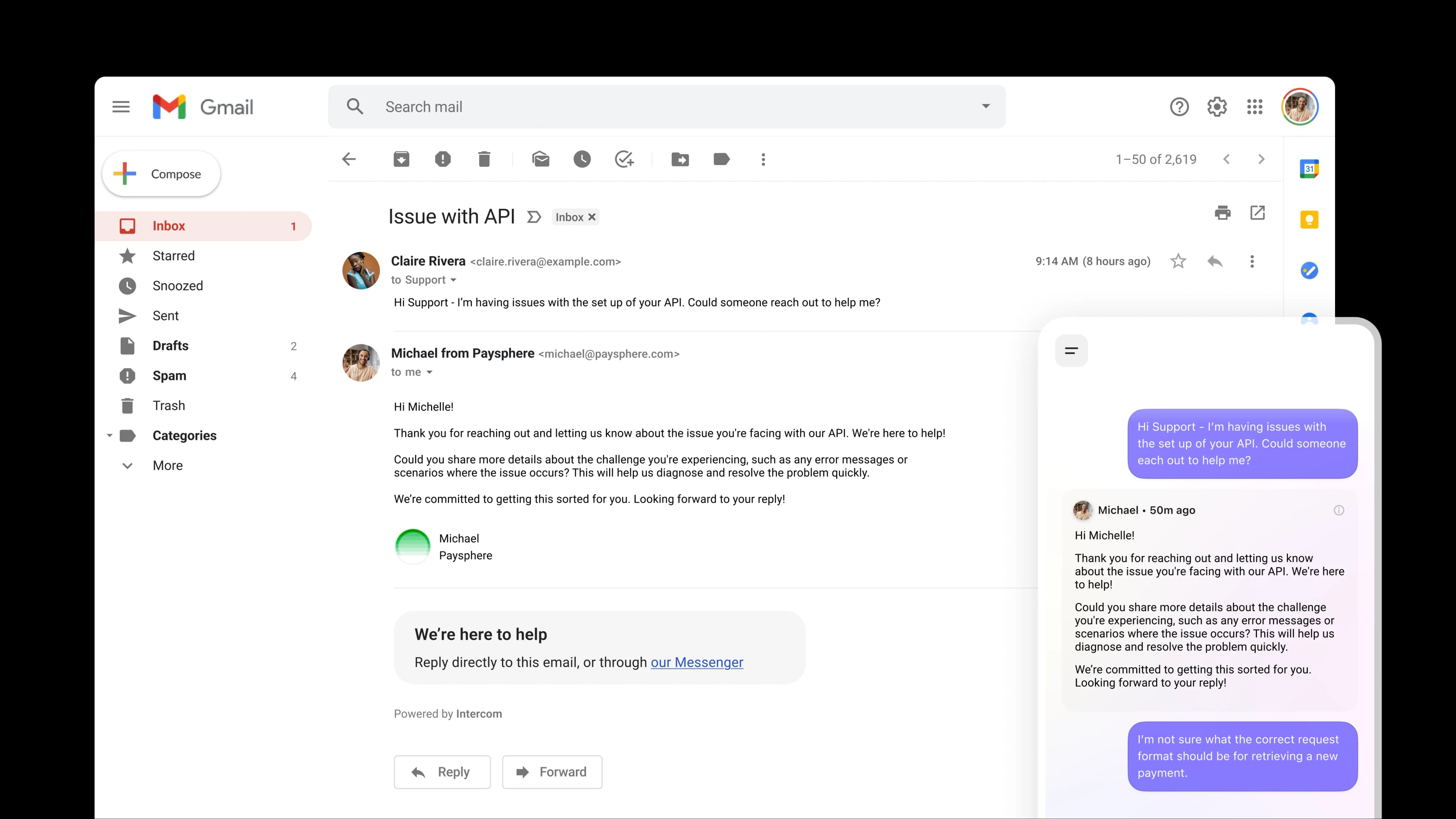This screenshot has height=819, width=1456.
Task: Expand recipient details under Claire Rivera
Action: [x=453, y=280]
